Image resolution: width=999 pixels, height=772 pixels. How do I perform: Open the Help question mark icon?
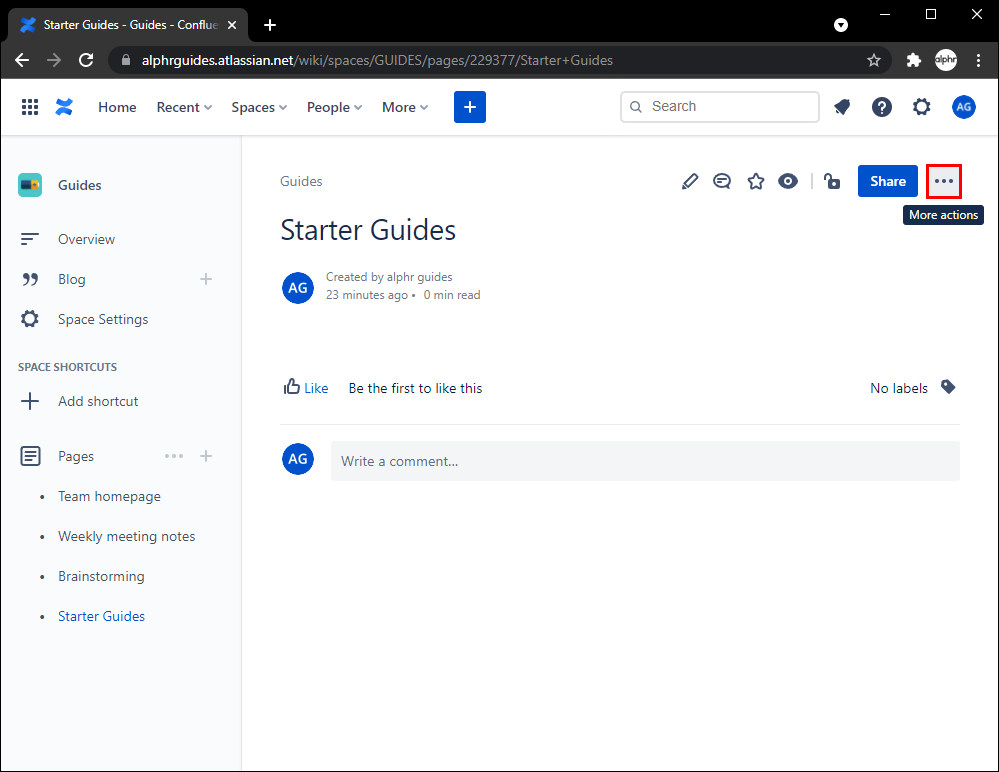pyautogui.click(x=882, y=107)
